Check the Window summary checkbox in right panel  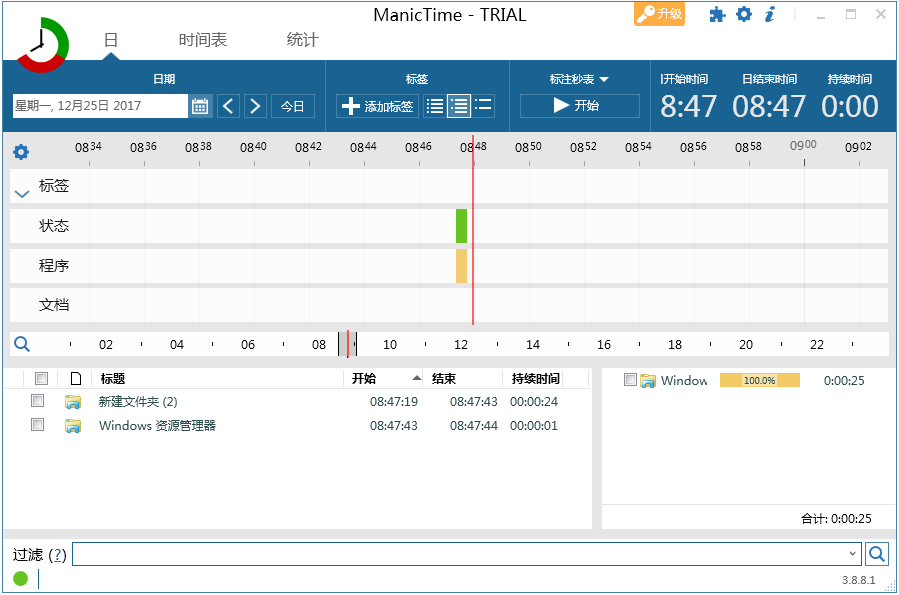tap(630, 379)
